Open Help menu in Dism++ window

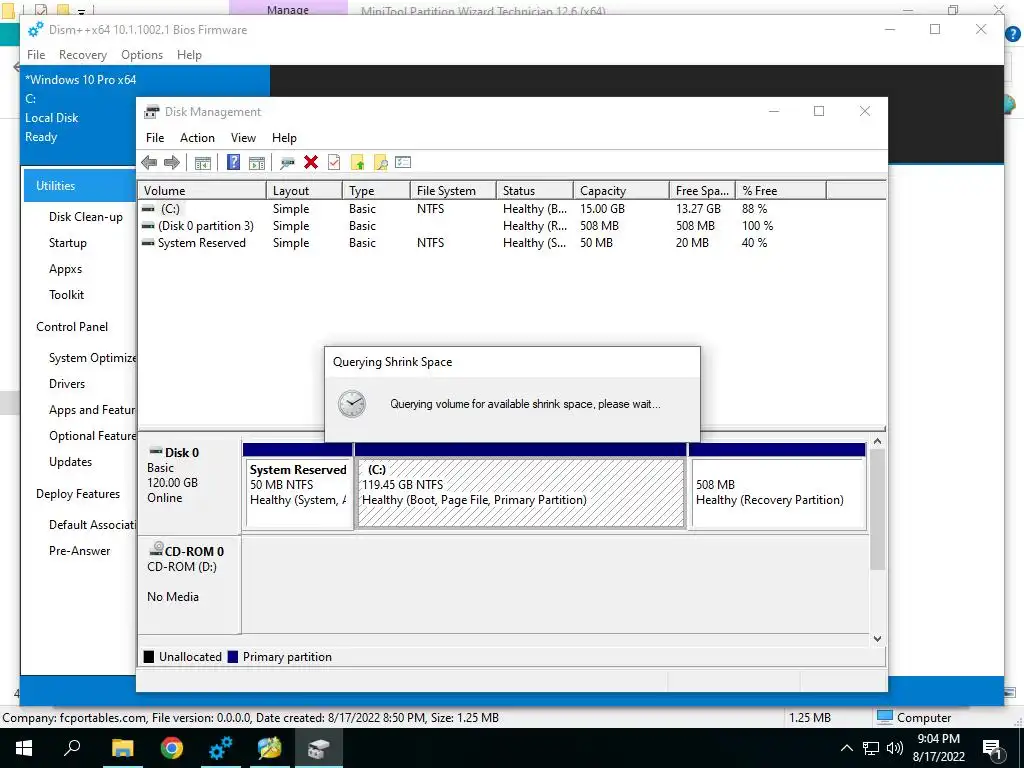pos(189,55)
